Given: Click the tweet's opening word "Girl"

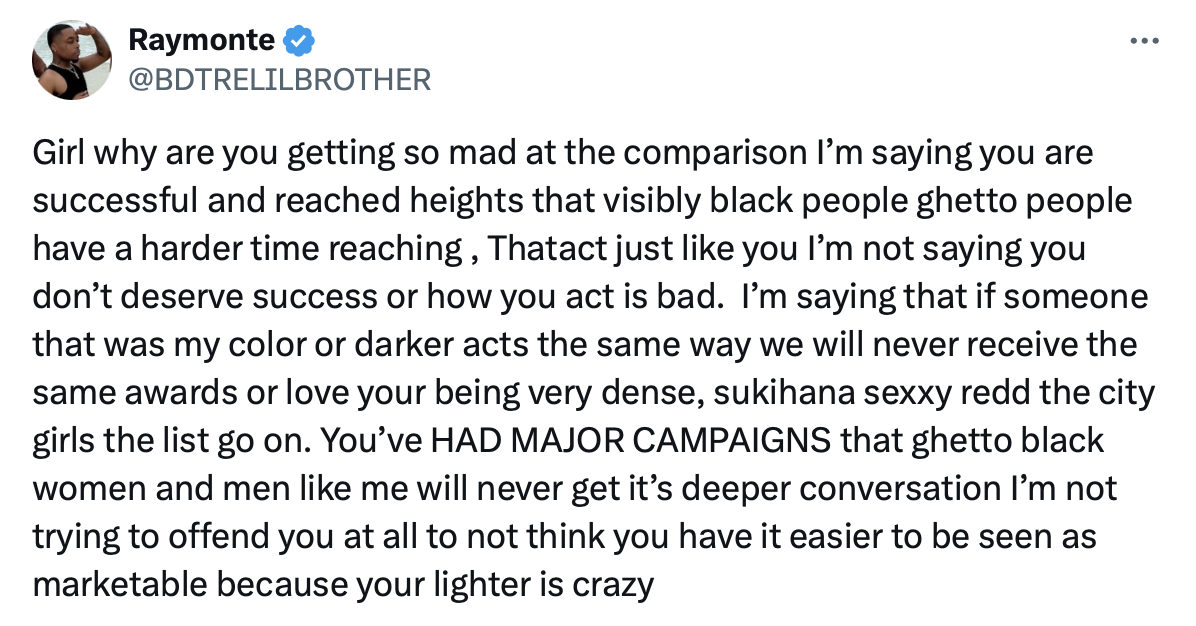Looking at the screenshot, I should point(59,156).
